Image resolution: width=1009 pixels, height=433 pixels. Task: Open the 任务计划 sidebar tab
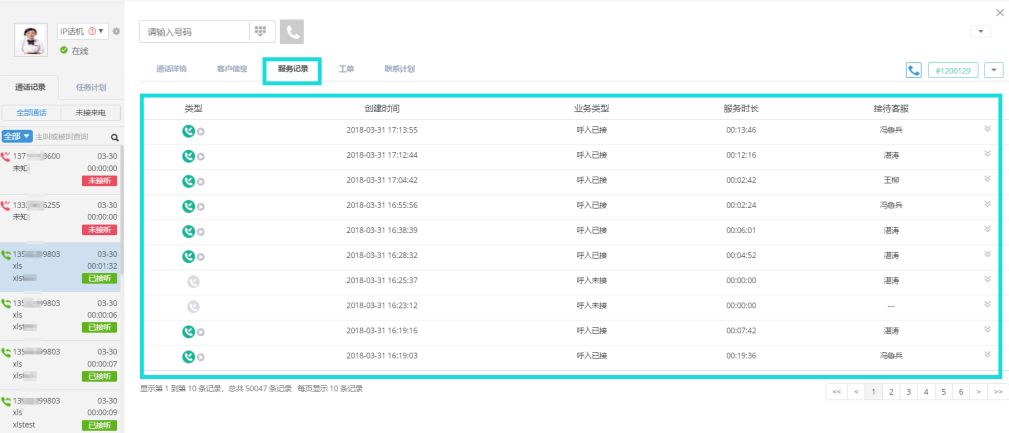(91, 88)
